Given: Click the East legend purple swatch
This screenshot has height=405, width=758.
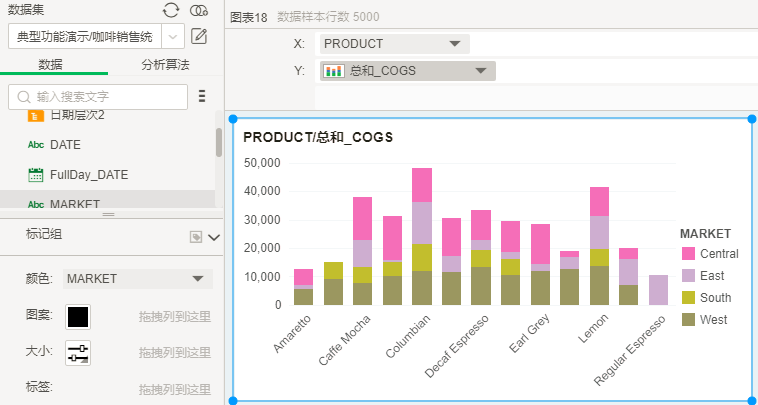Looking at the screenshot, I should tap(688, 276).
